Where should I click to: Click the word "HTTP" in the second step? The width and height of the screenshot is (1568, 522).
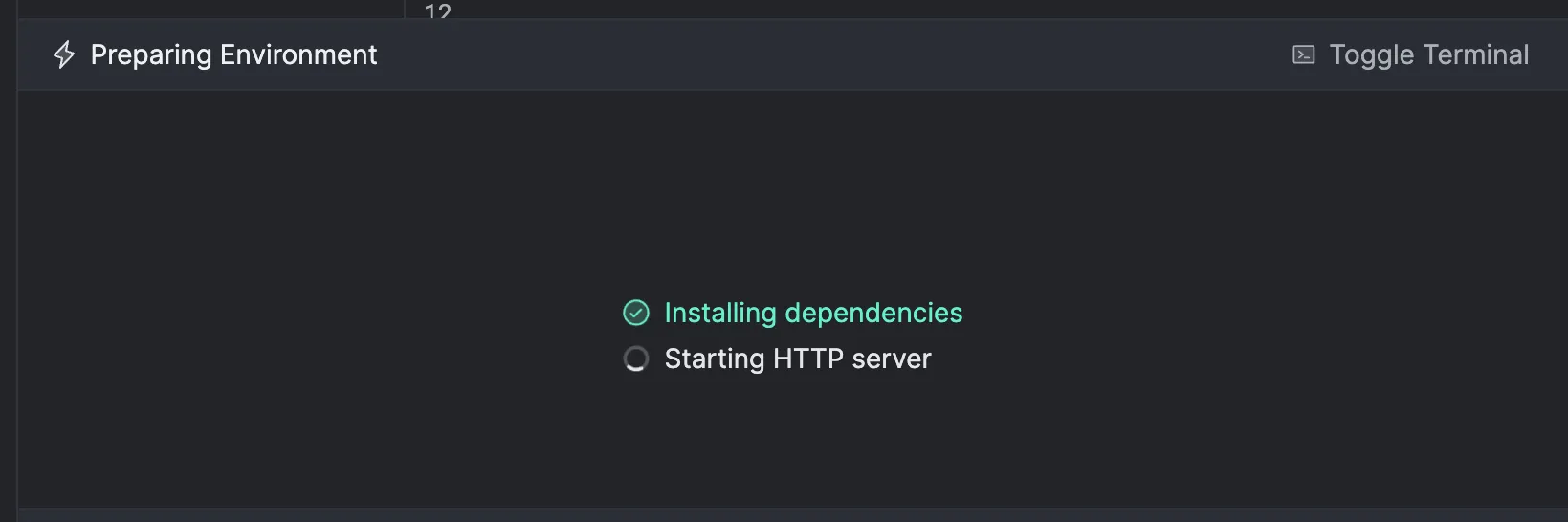(x=807, y=359)
